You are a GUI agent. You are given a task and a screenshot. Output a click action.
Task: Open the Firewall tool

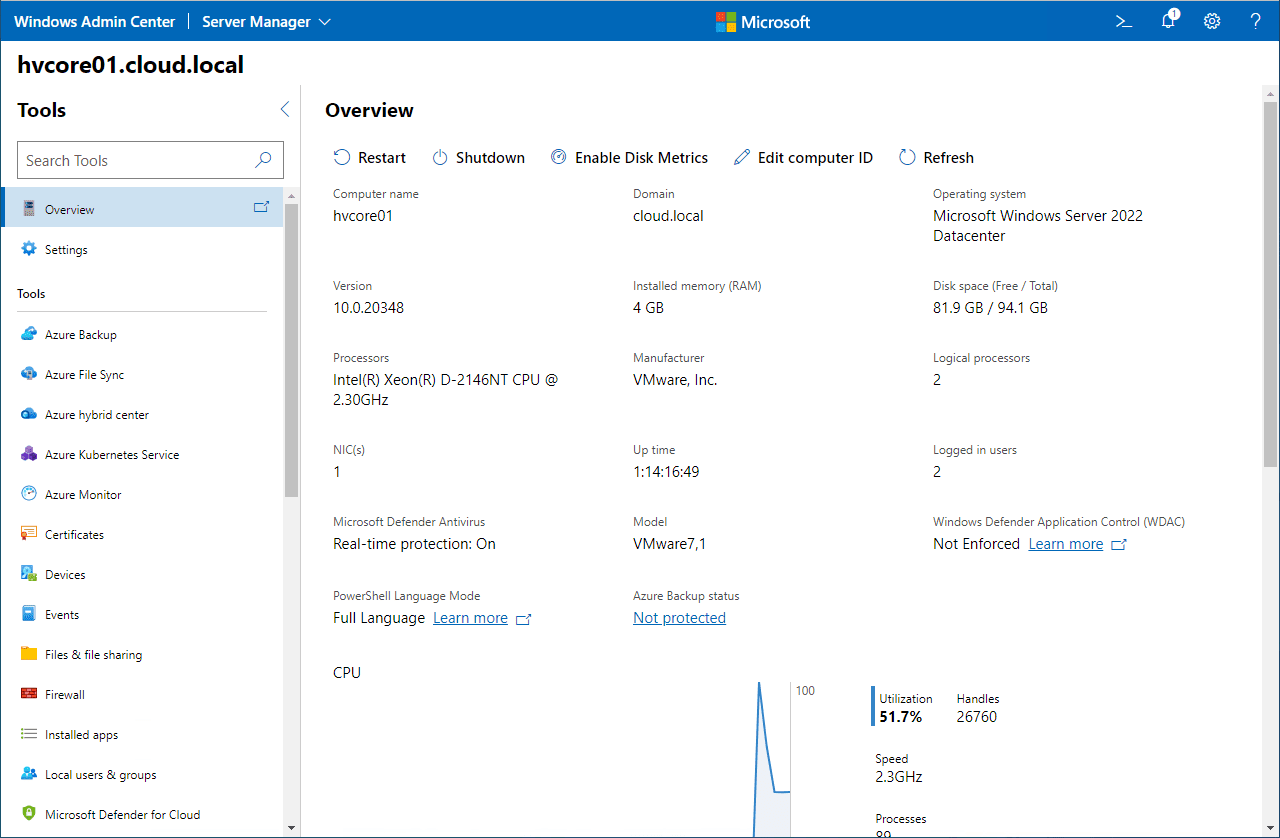pyautogui.click(x=64, y=695)
